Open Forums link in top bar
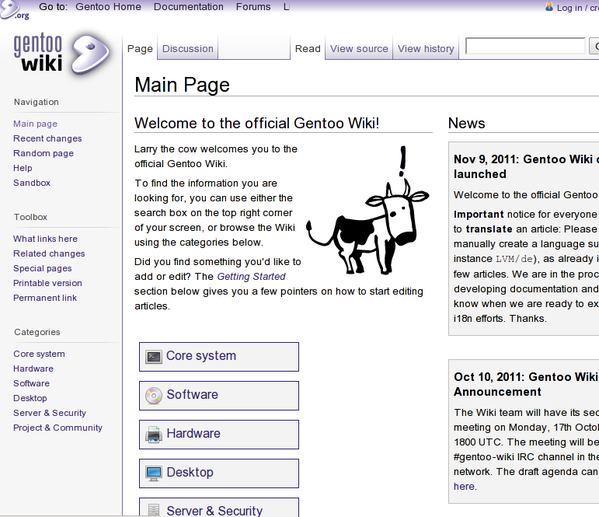The height and width of the screenshot is (517, 599). pyautogui.click(x=253, y=7)
